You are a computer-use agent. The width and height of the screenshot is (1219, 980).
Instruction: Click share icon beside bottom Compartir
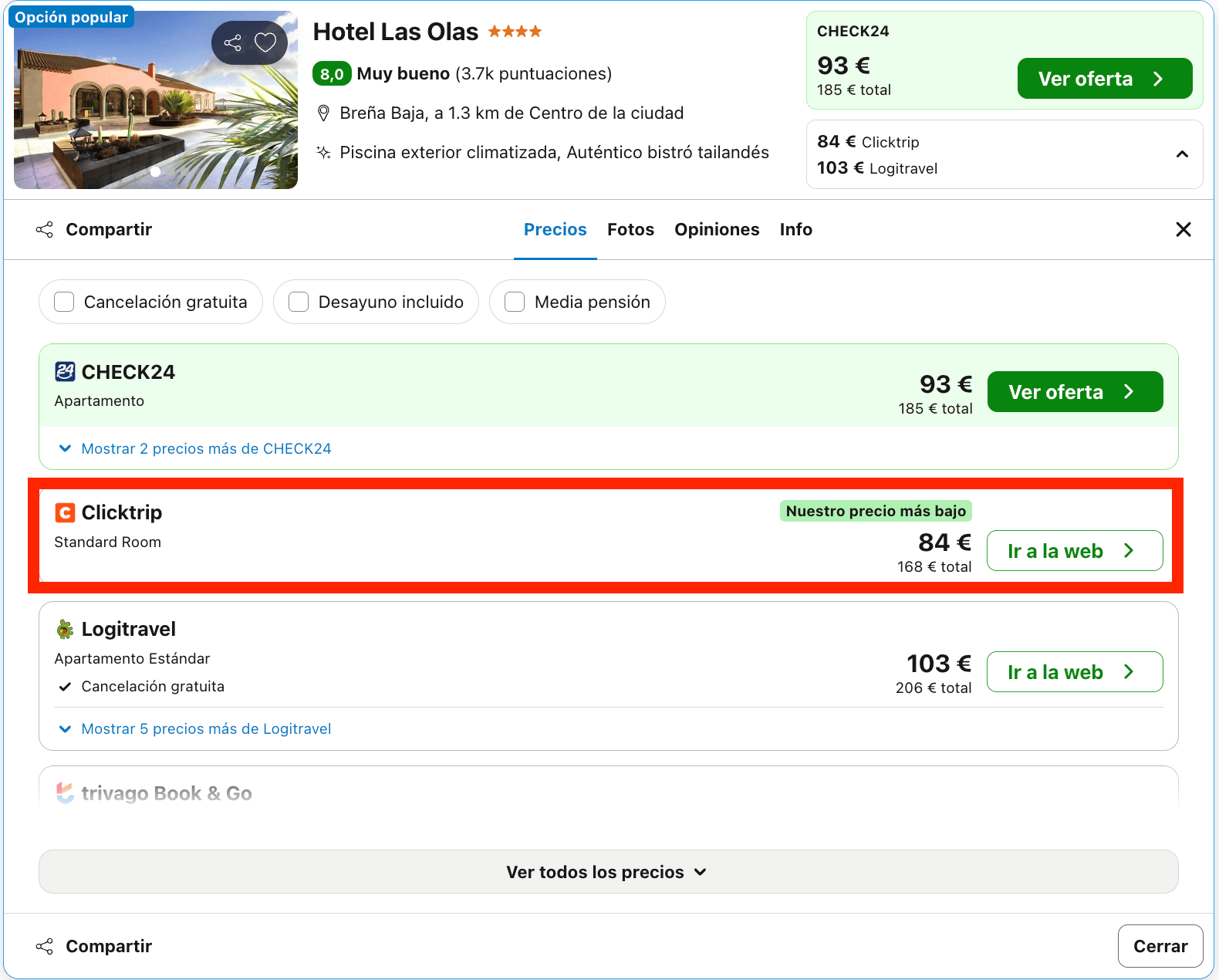(x=45, y=946)
